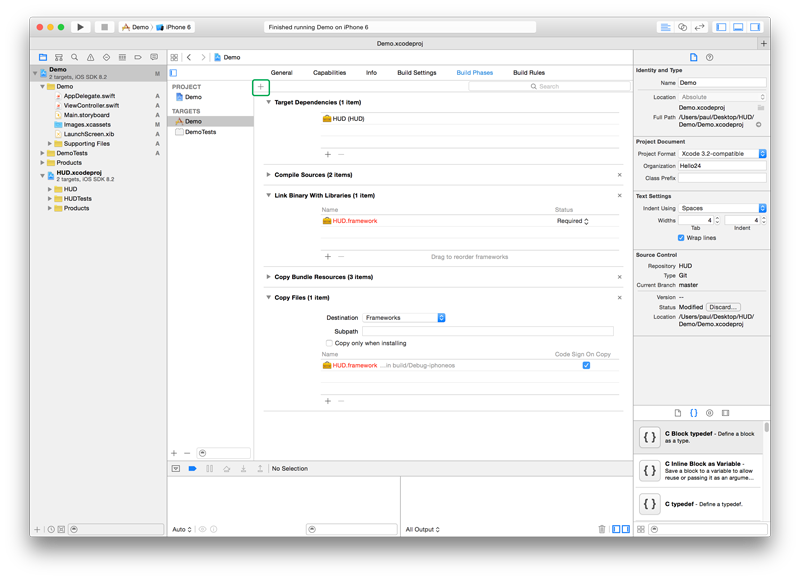Image resolution: width=800 pixels, height=579 pixels.
Task: Add a library to Link Binary phase
Action: coord(328,257)
